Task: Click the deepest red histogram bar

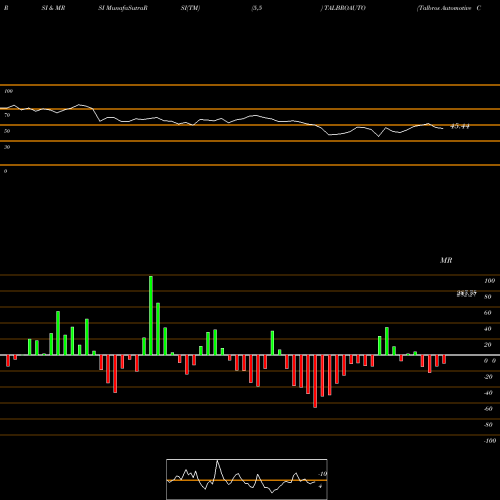Action: coord(315,381)
